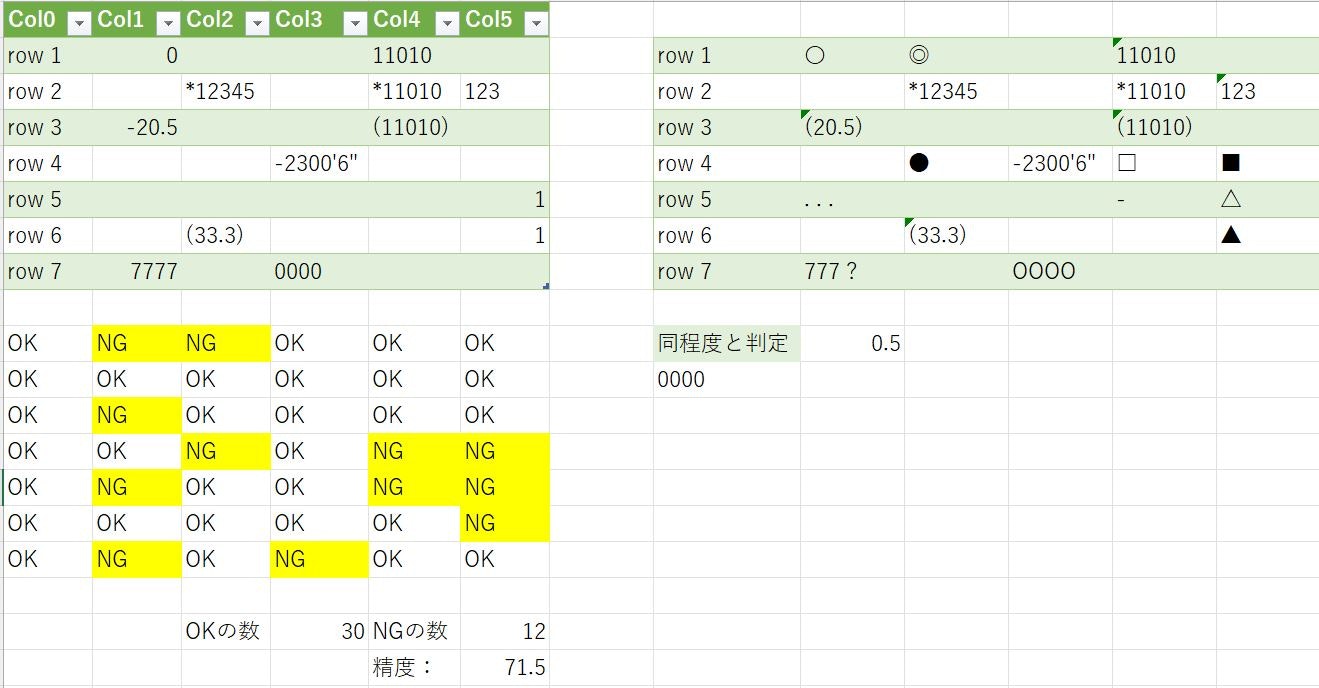
Task: Click the NG count value 12
Action: (505, 631)
